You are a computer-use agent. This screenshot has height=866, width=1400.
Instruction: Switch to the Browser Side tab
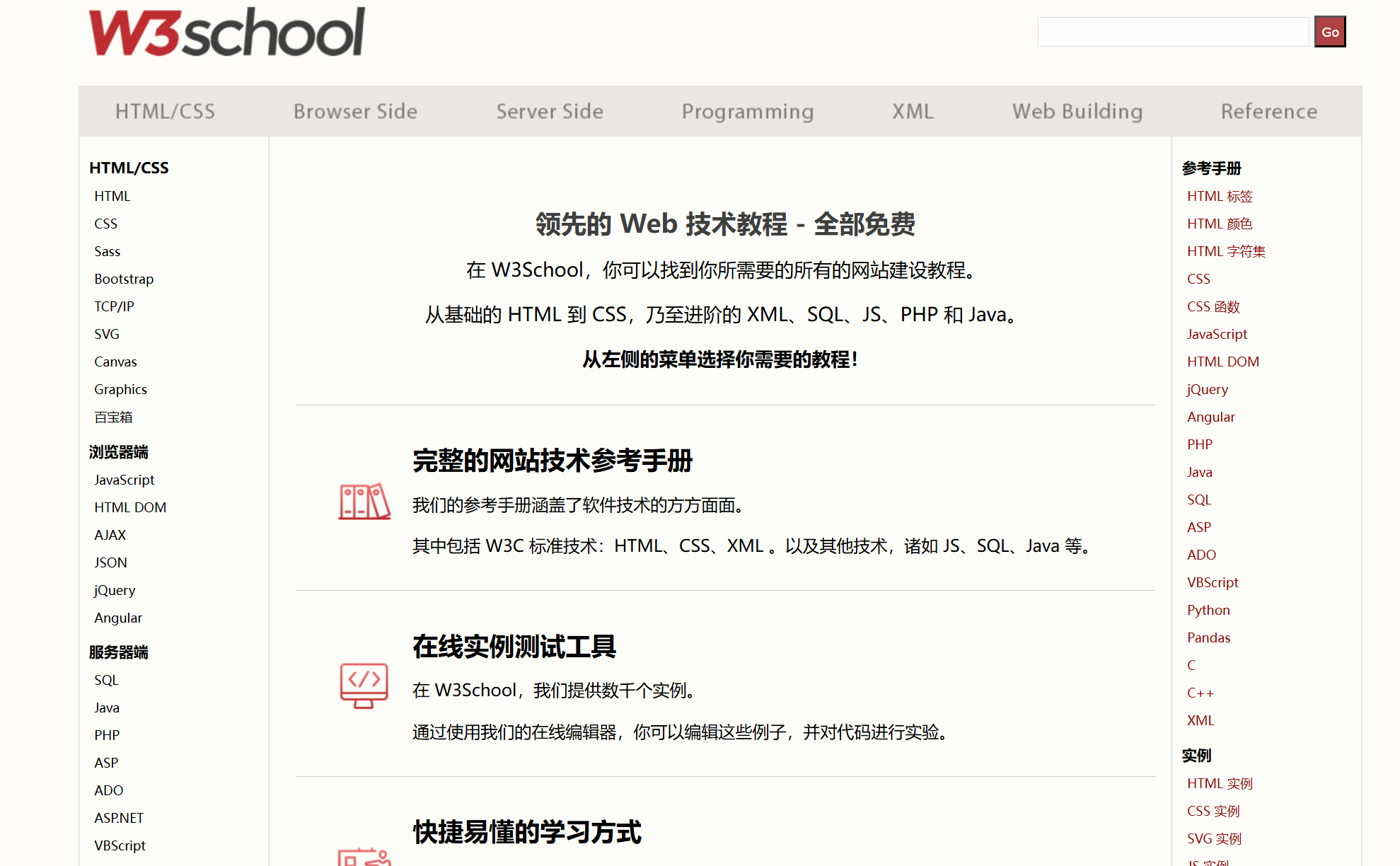[x=355, y=111]
